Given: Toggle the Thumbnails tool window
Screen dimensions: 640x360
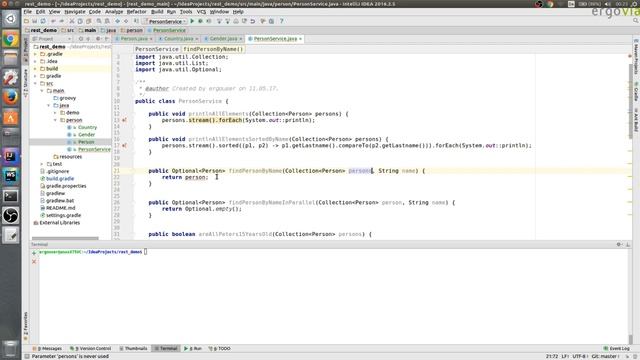Looking at the screenshot, I should 133,349.
